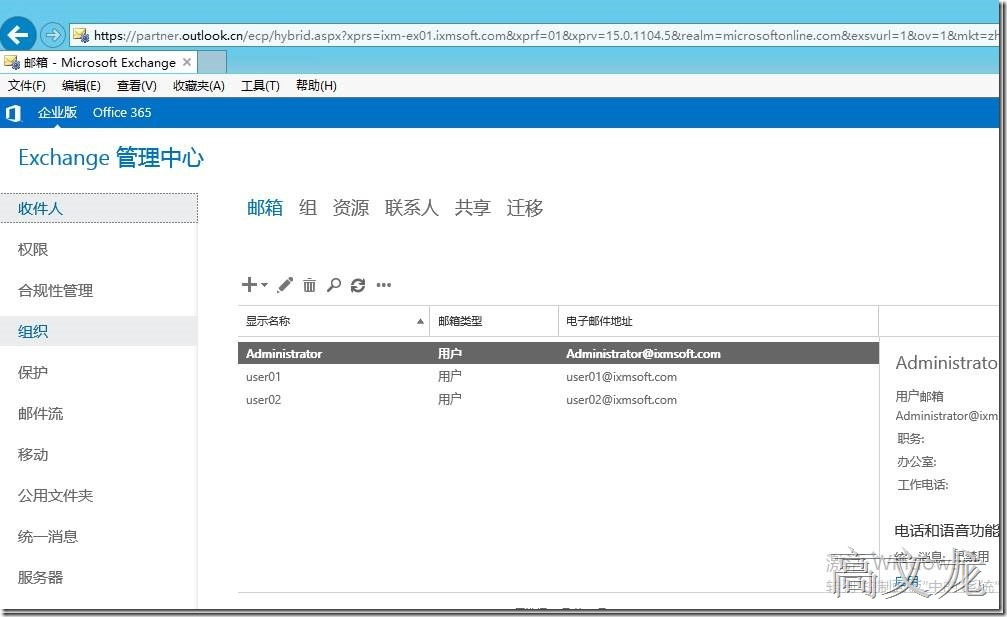Click the Office logo icon in the blue header
This screenshot has height=617, width=1007.
pyautogui.click(x=13, y=113)
